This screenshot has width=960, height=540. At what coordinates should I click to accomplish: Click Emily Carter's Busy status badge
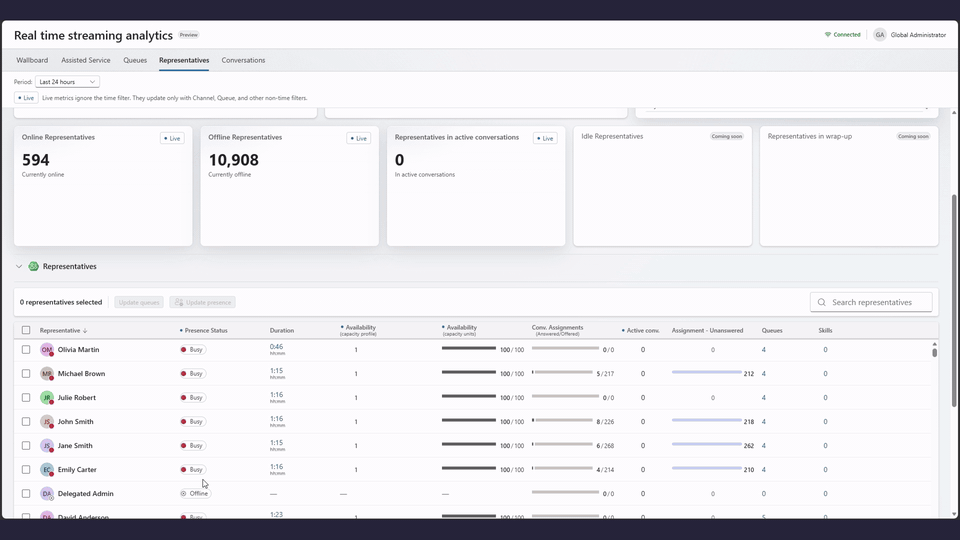coord(192,470)
